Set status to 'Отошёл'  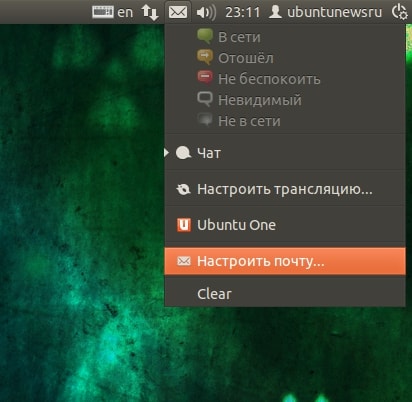pyautogui.click(x=285, y=58)
